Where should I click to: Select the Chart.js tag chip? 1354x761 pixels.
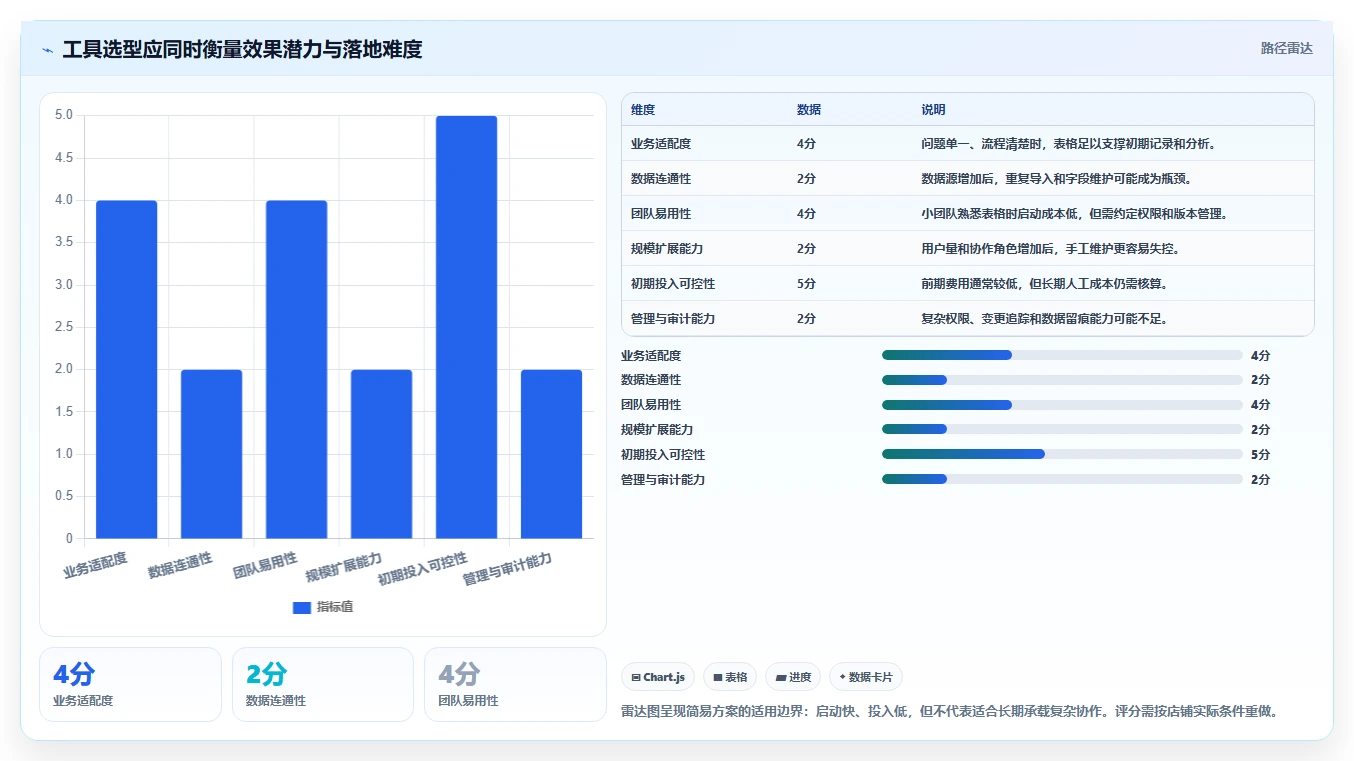[x=658, y=677]
